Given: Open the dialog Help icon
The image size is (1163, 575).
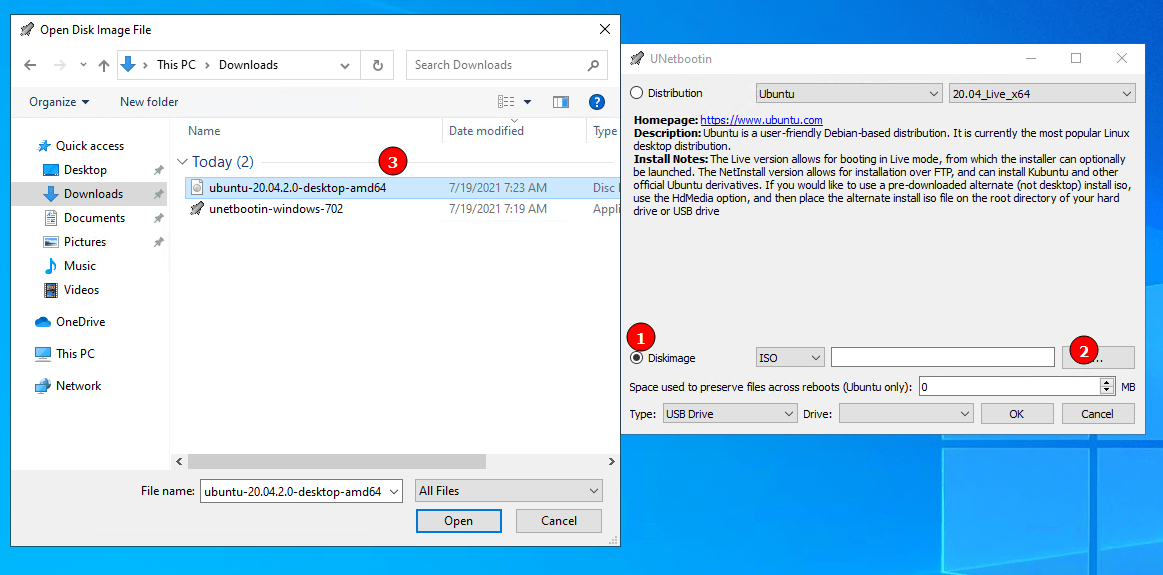Looking at the screenshot, I should [596, 102].
